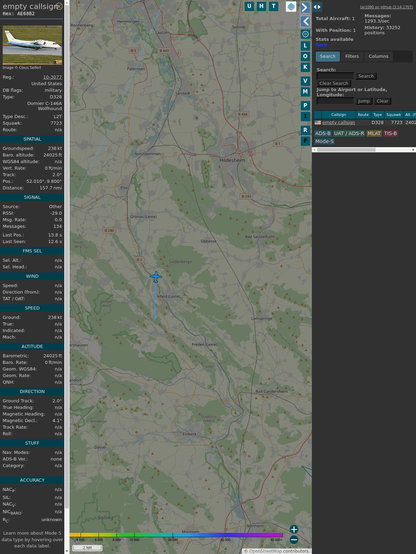The width and height of the screenshot is (416, 554).
Task: Toggle the P map button
Action: pyautogui.click(x=305, y=105)
